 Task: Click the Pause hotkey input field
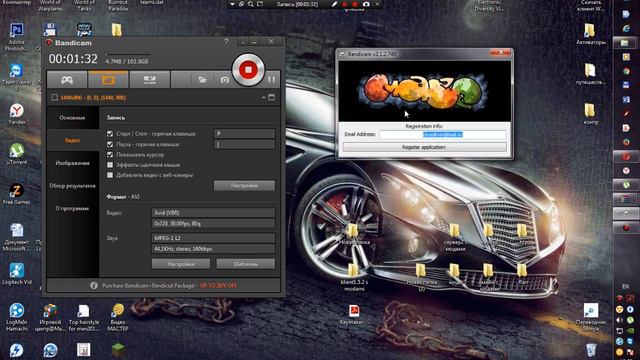click(244, 144)
